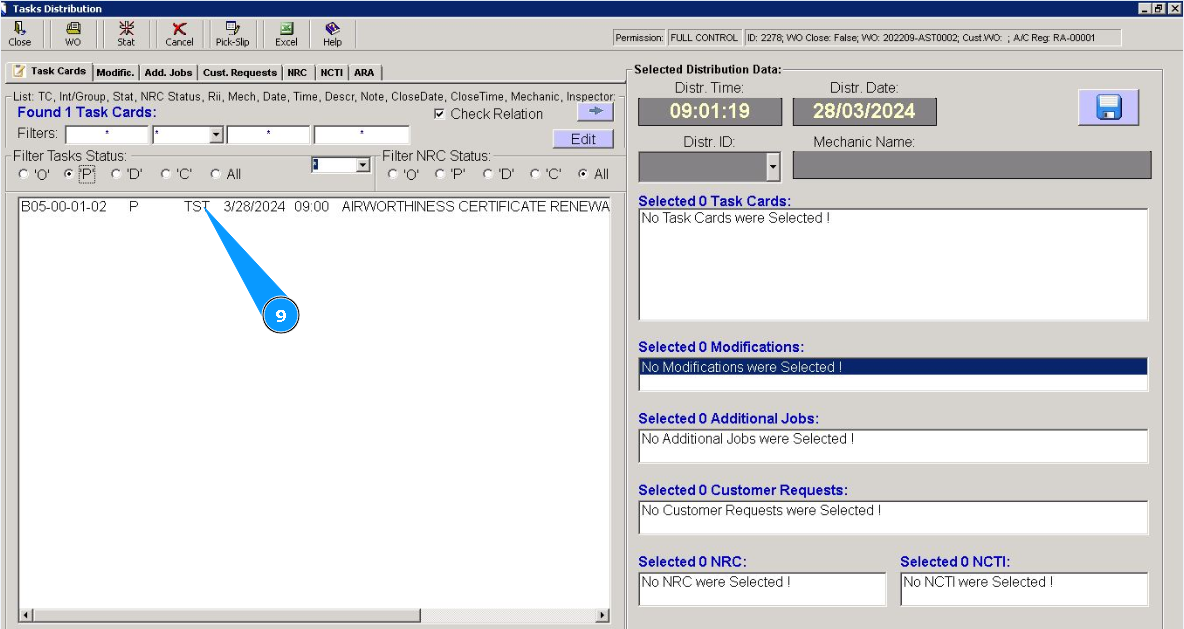Click date 3/28/2024 in task row
Image resolution: width=1184 pixels, height=629 pixels.
tap(254, 207)
